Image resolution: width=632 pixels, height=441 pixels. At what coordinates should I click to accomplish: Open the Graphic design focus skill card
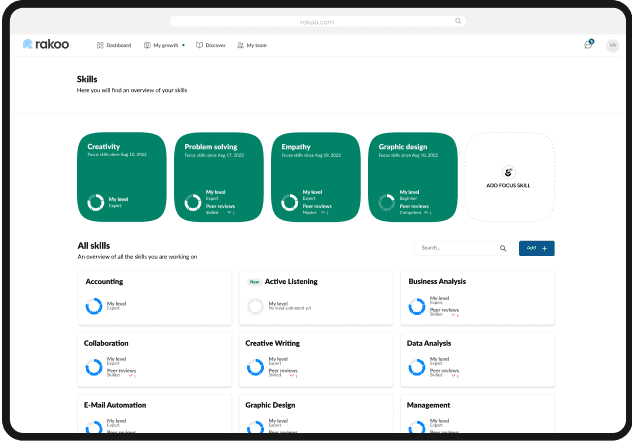point(413,177)
